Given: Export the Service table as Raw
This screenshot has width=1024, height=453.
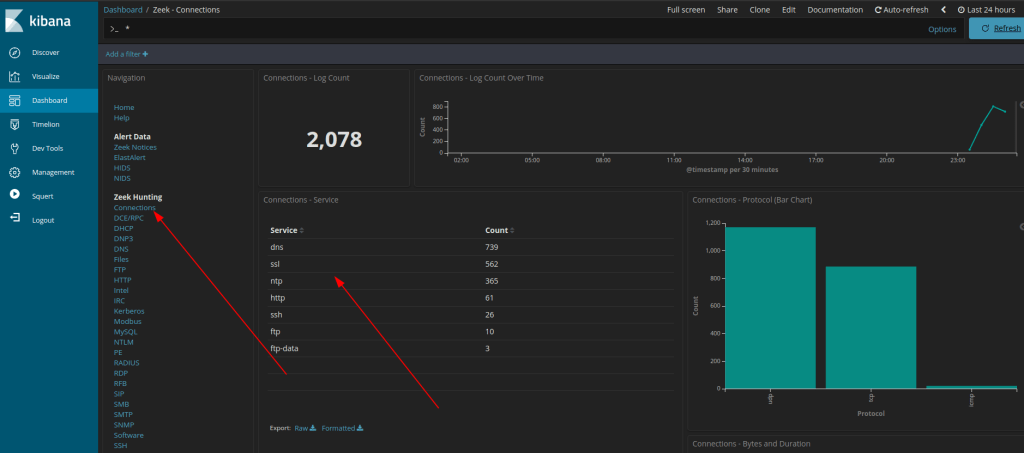Looking at the screenshot, I should tap(304, 428).
